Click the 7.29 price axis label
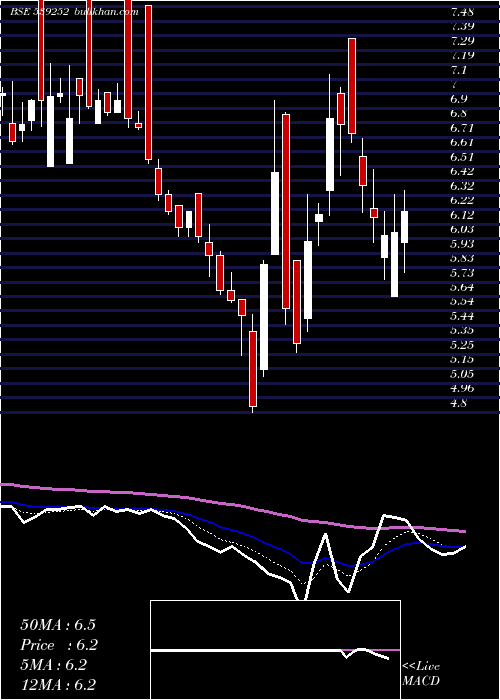 coord(462,41)
